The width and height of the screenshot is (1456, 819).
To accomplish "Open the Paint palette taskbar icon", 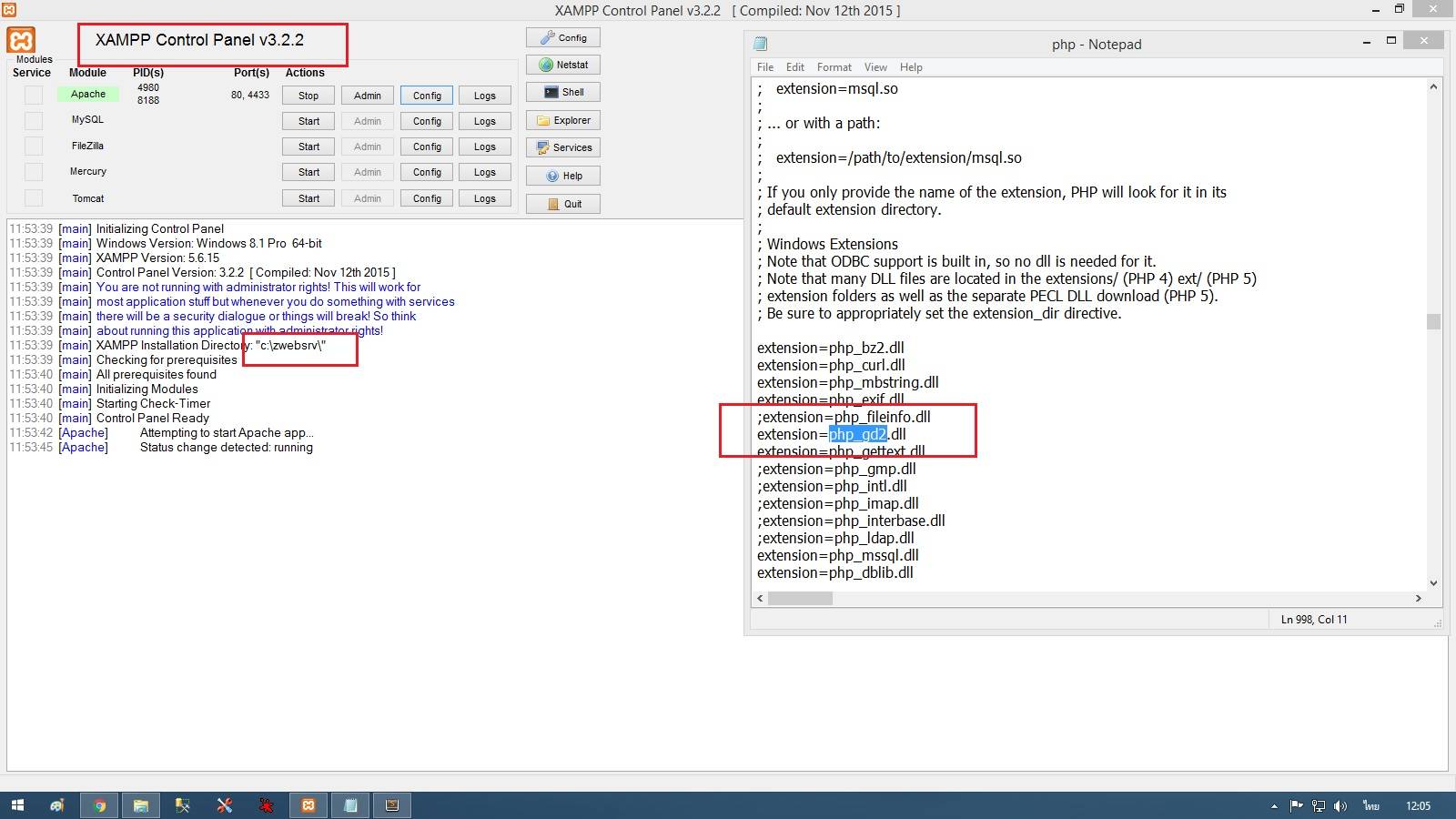I will click(57, 805).
